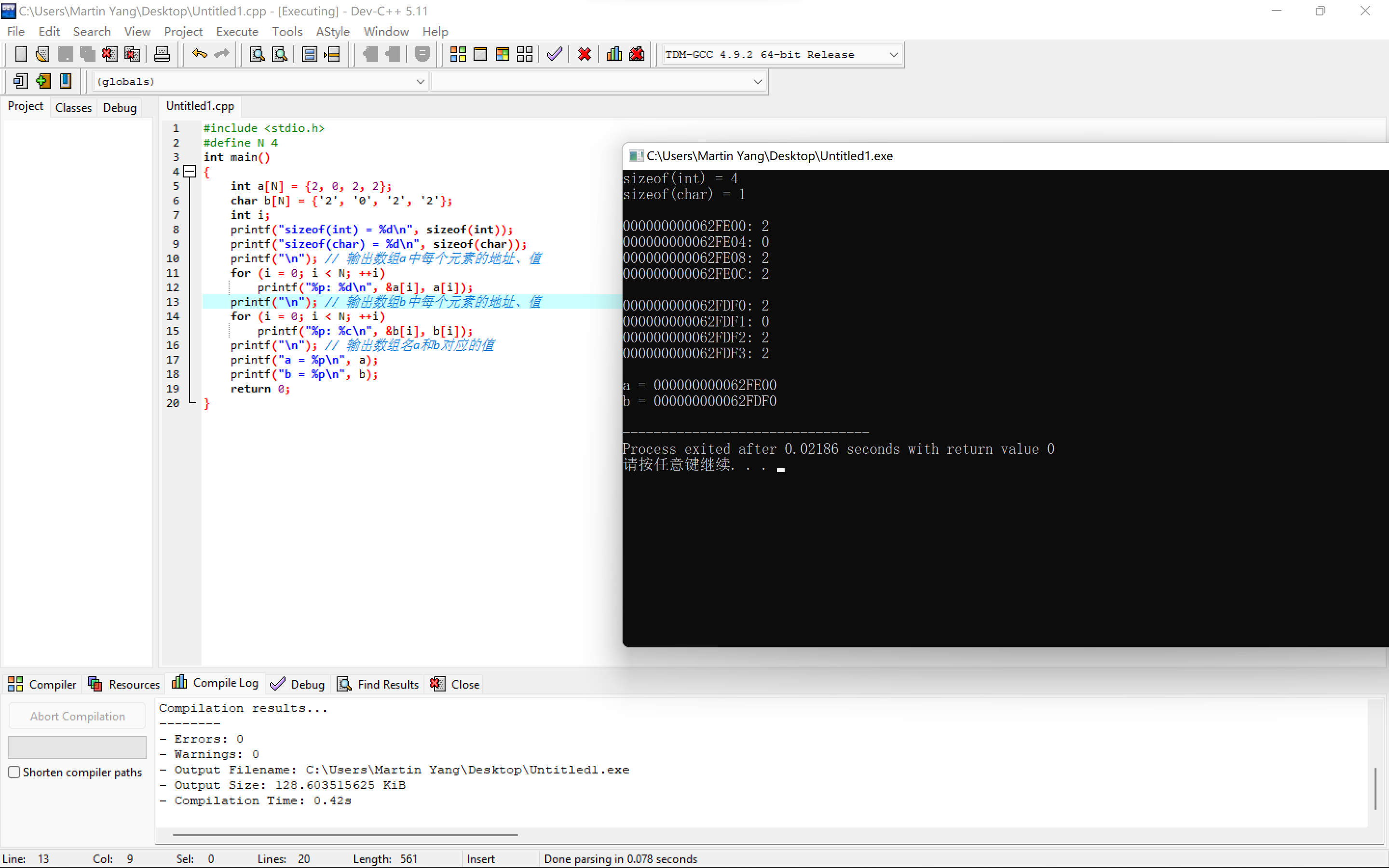
Task: Open the TDM-GCC compiler selection dropdown
Action: pos(893,54)
